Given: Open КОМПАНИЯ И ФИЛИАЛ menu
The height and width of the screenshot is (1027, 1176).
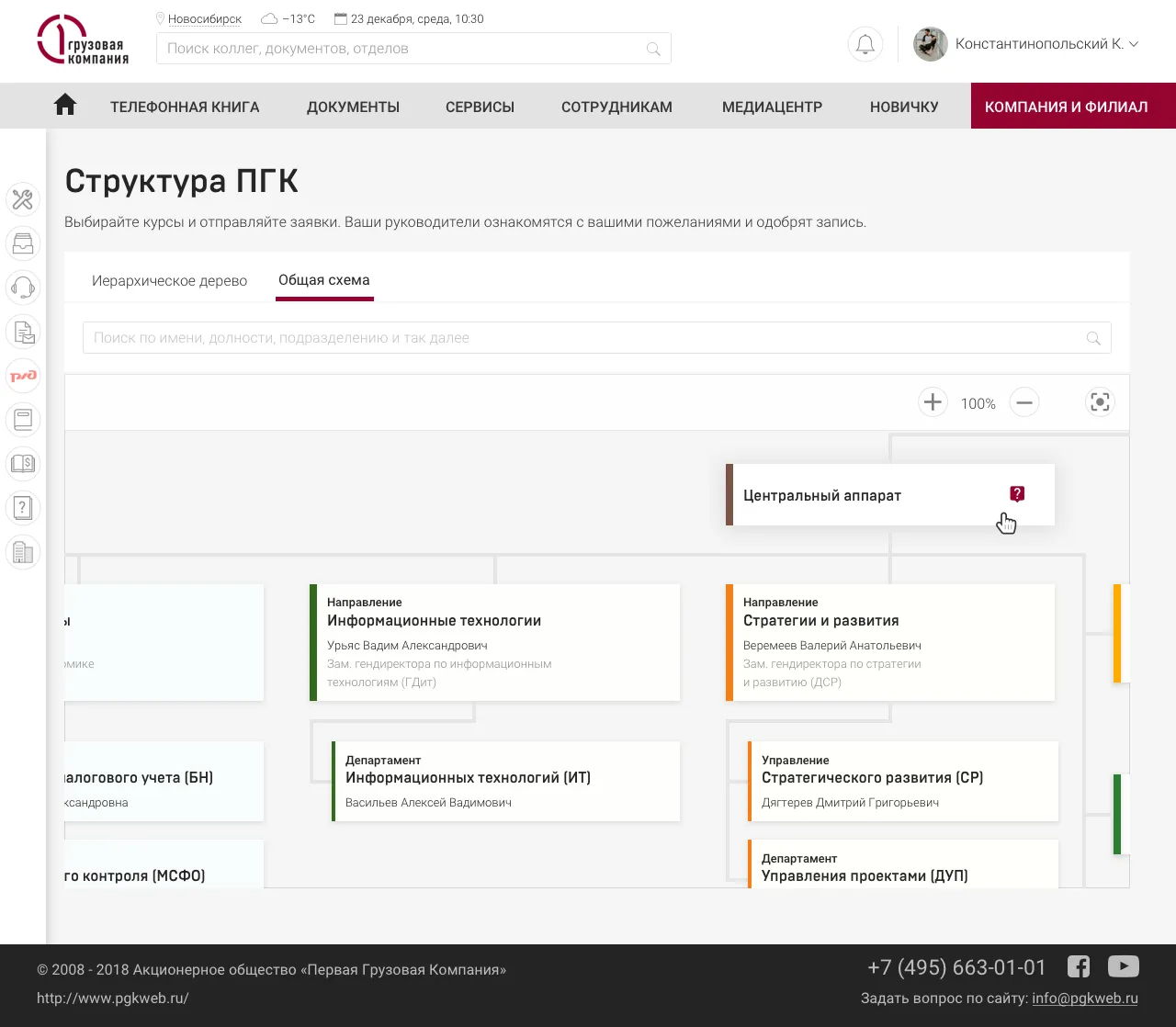Looking at the screenshot, I should tap(1073, 106).
